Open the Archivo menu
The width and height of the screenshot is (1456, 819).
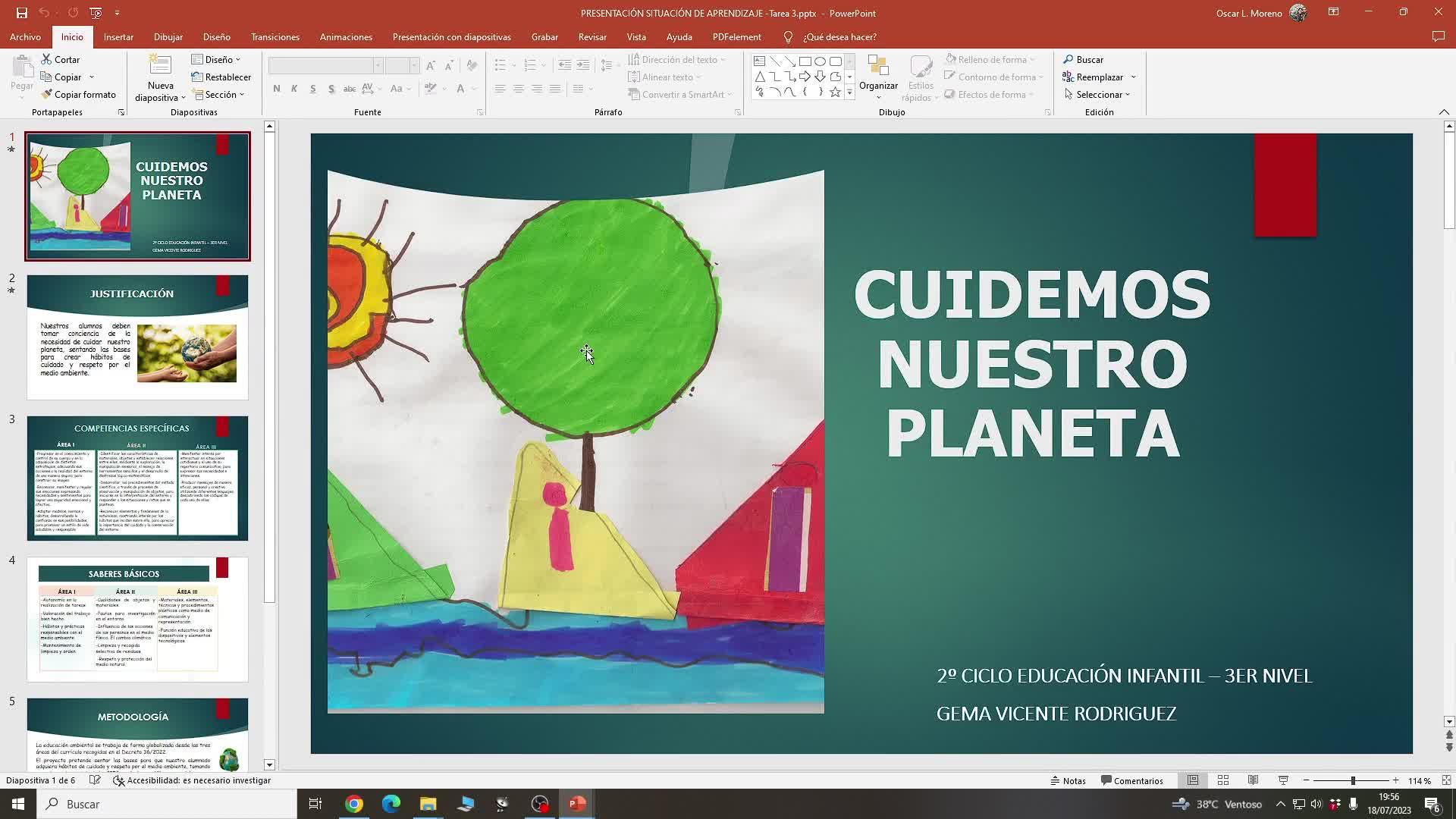point(25,37)
